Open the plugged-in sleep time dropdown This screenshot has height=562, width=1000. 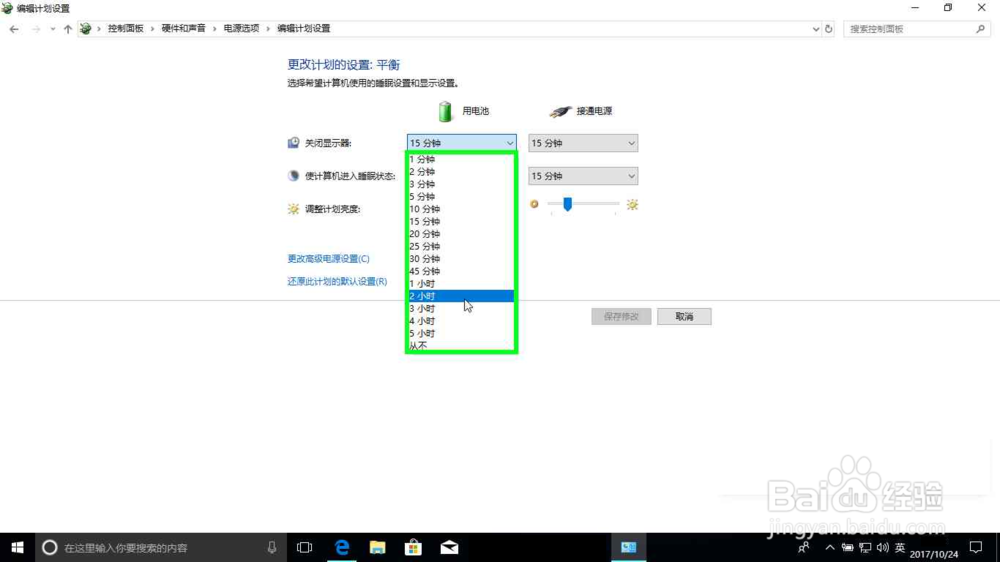[x=583, y=176]
